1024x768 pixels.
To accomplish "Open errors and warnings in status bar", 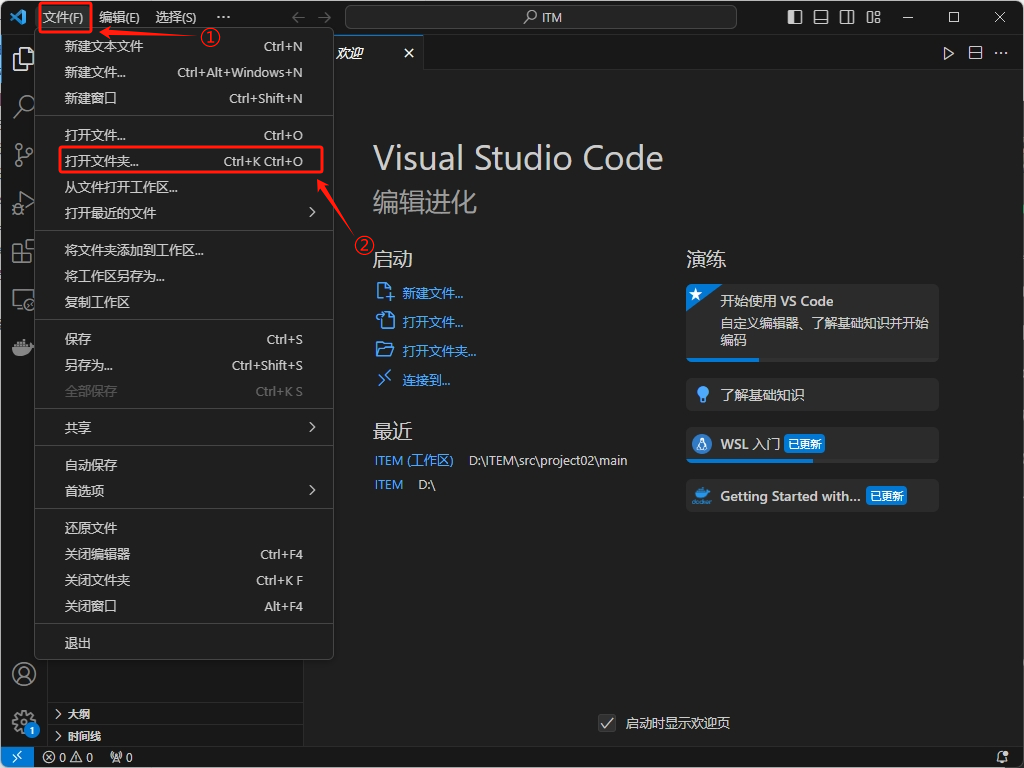I will [x=68, y=757].
